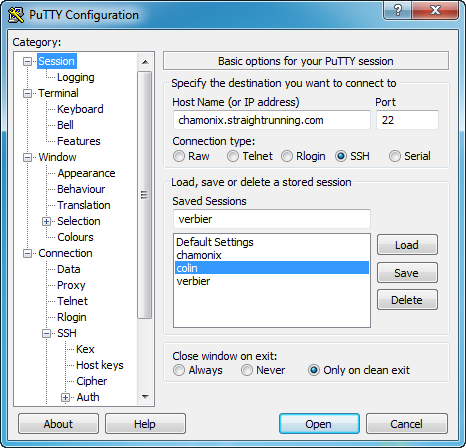Click the category tree scroll up arrow
This screenshot has width=466, height=448.
[x=145, y=62]
